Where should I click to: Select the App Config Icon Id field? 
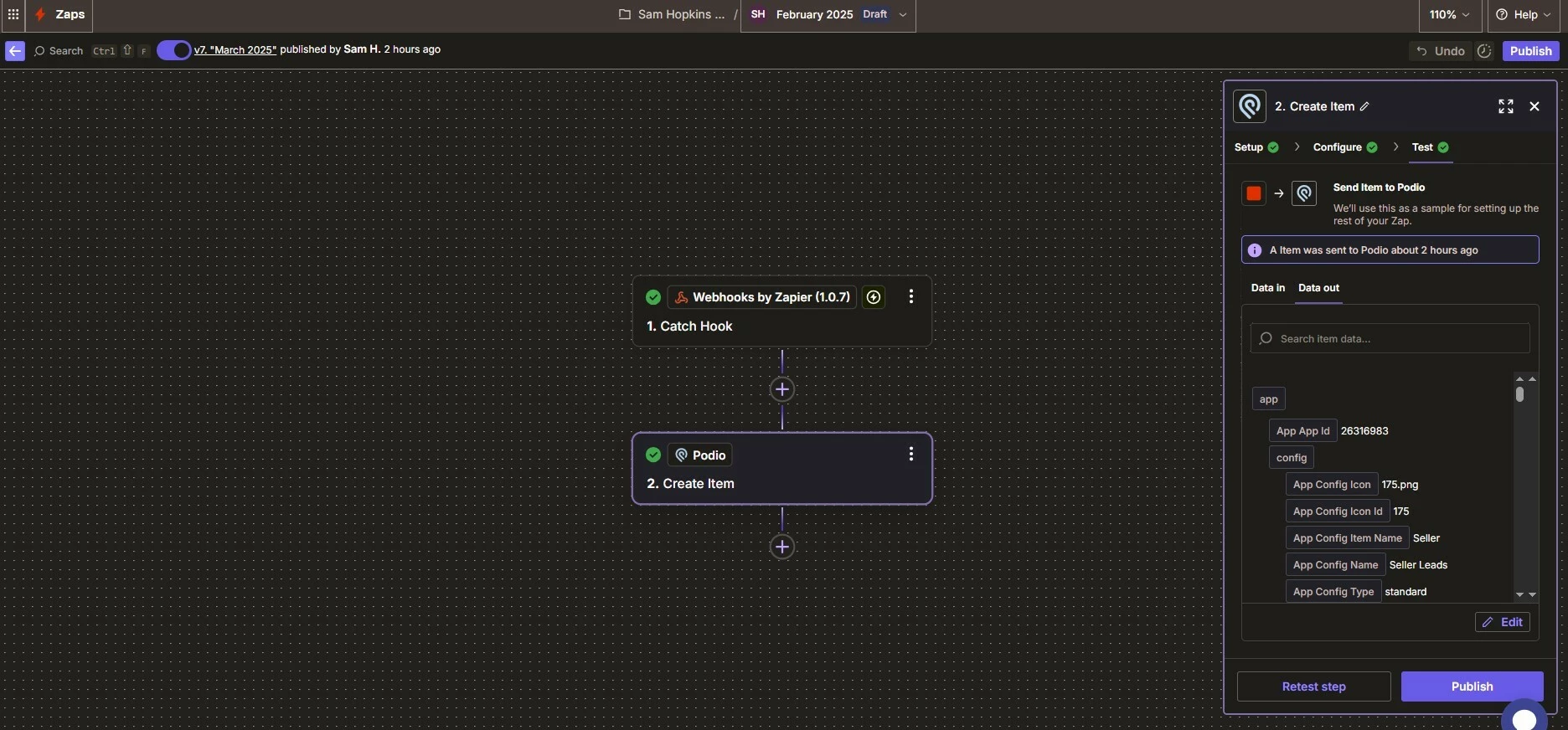pos(1338,512)
